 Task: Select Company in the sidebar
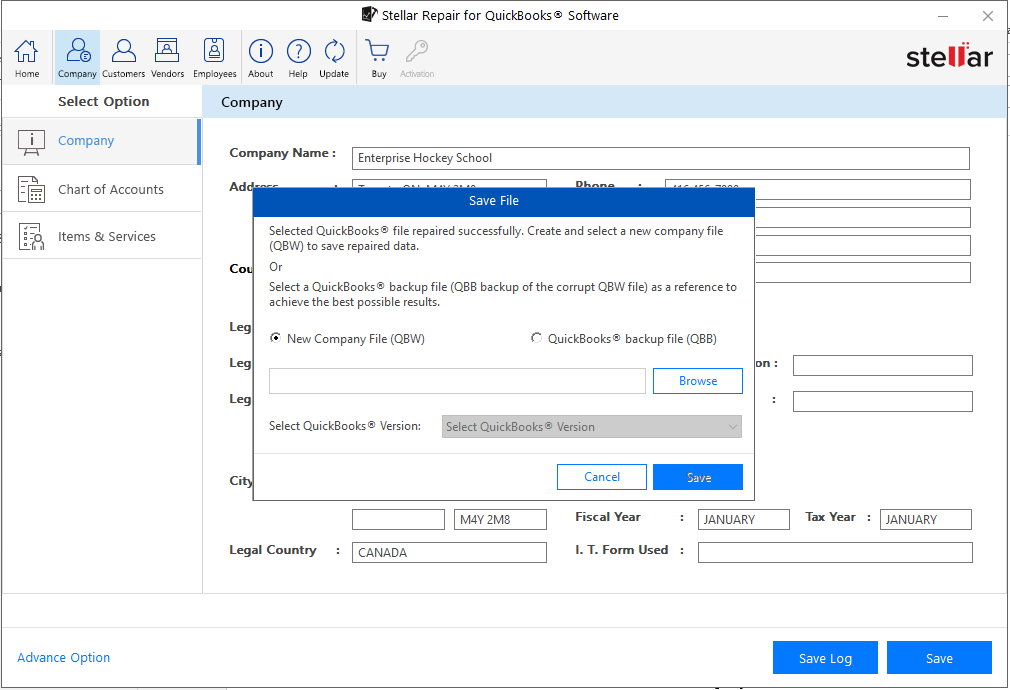coord(101,141)
